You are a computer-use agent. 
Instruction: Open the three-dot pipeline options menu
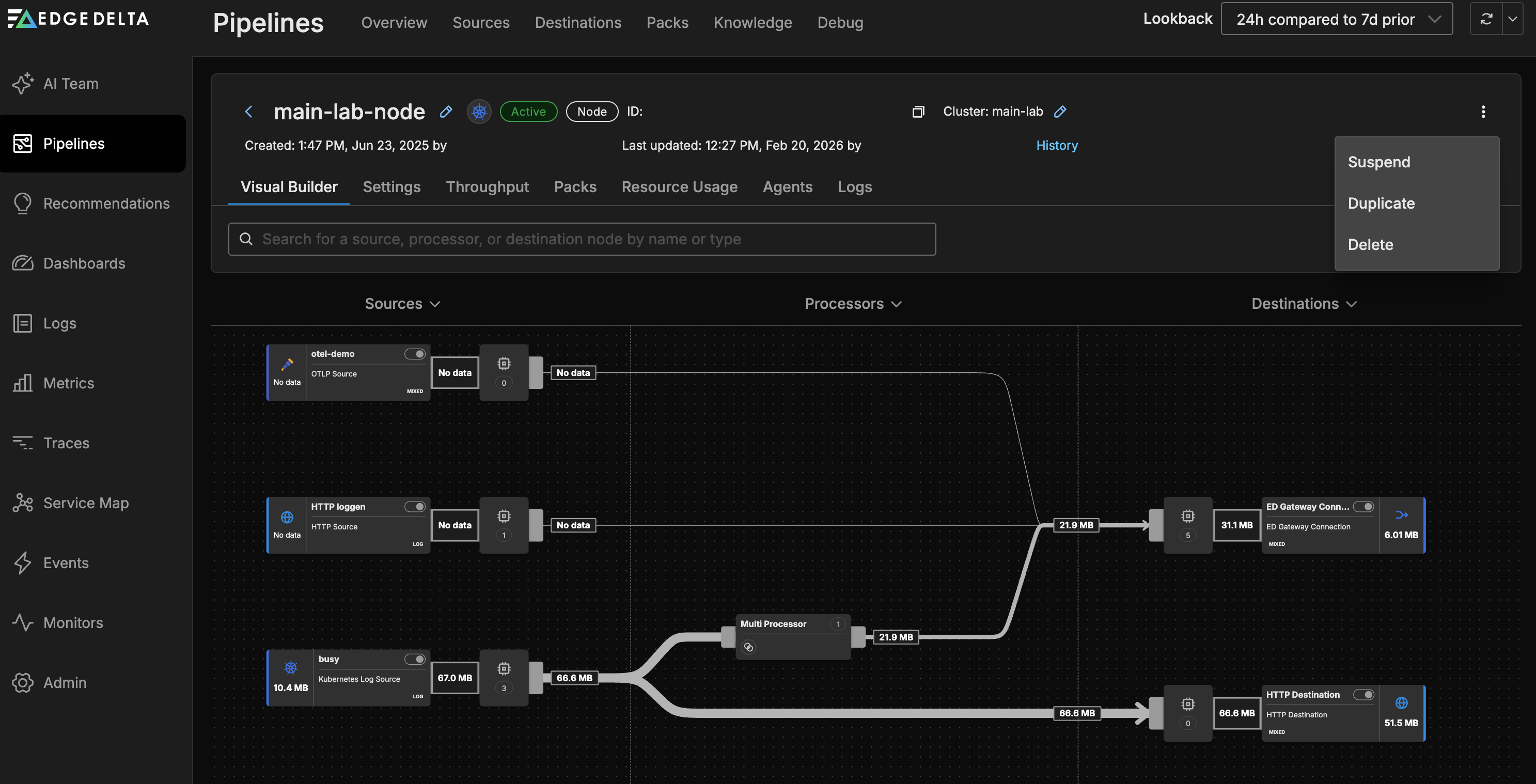tap(1483, 112)
